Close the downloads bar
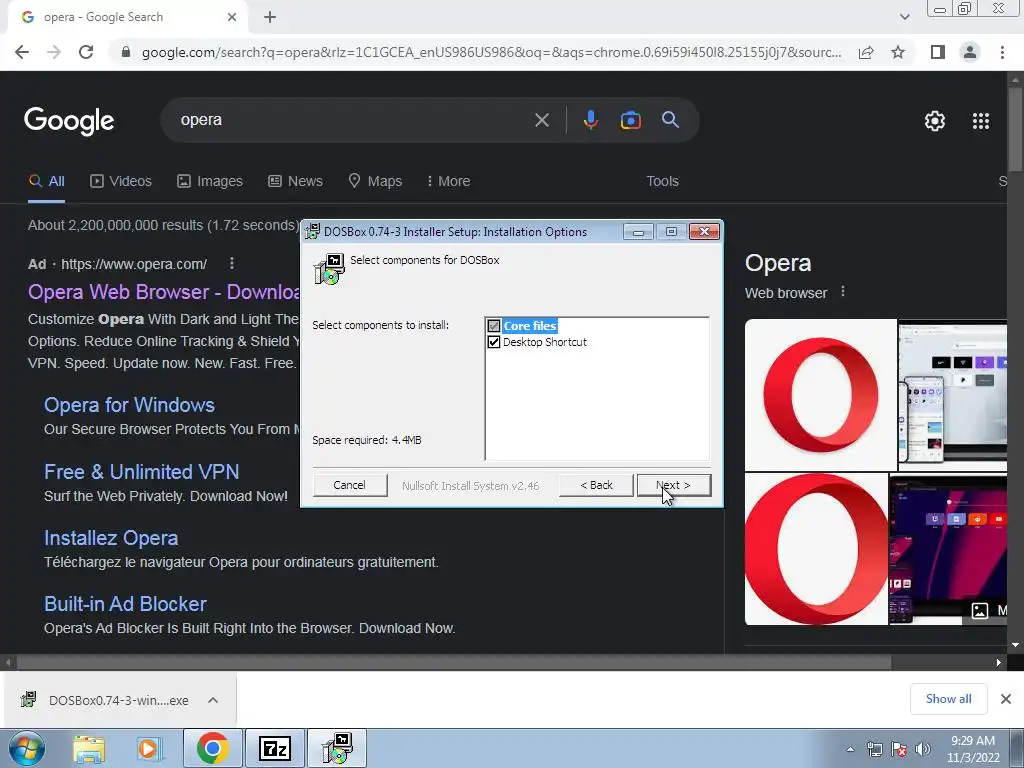This screenshot has width=1024, height=768. 1006,699
